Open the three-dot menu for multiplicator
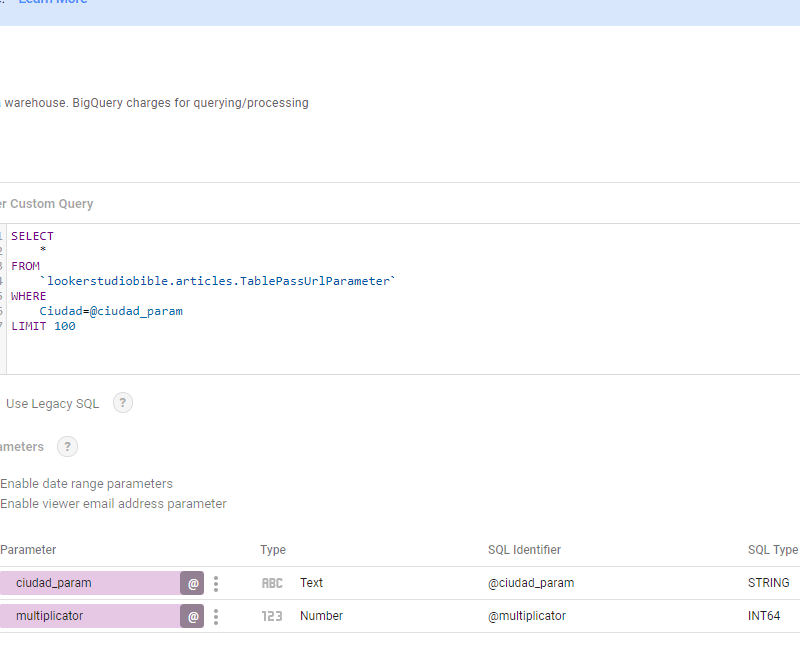The width and height of the screenshot is (800, 650). coord(216,616)
